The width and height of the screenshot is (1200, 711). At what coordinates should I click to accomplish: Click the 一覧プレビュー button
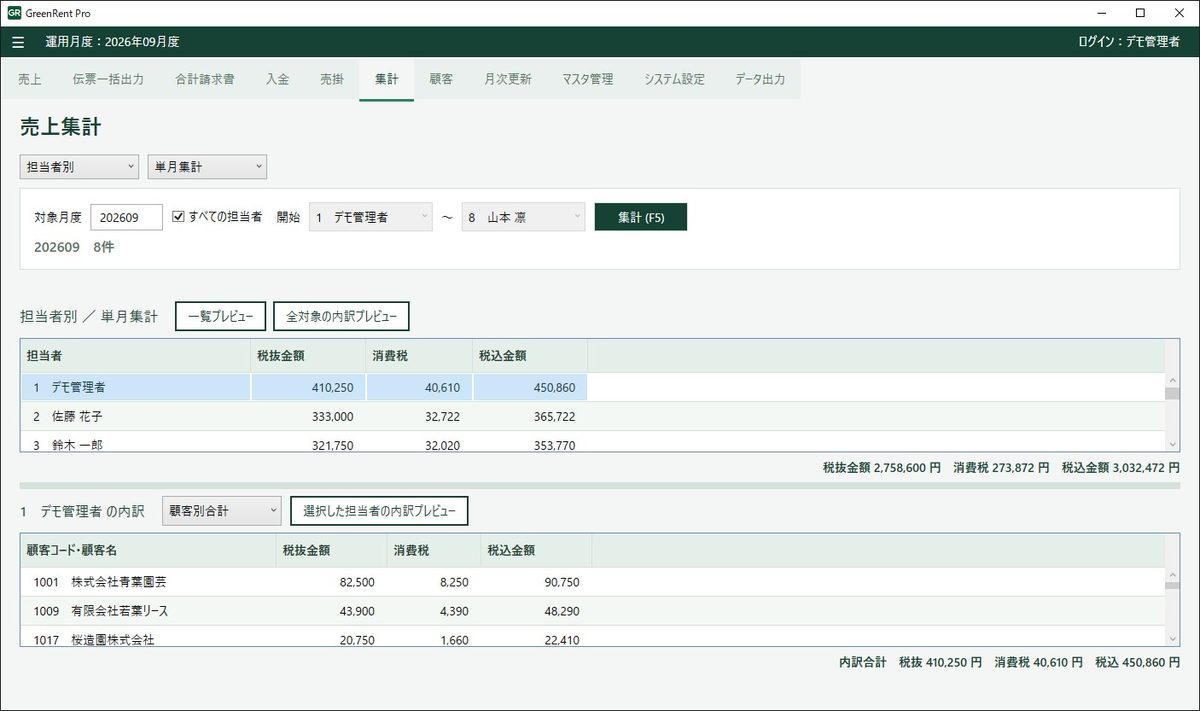pos(221,316)
